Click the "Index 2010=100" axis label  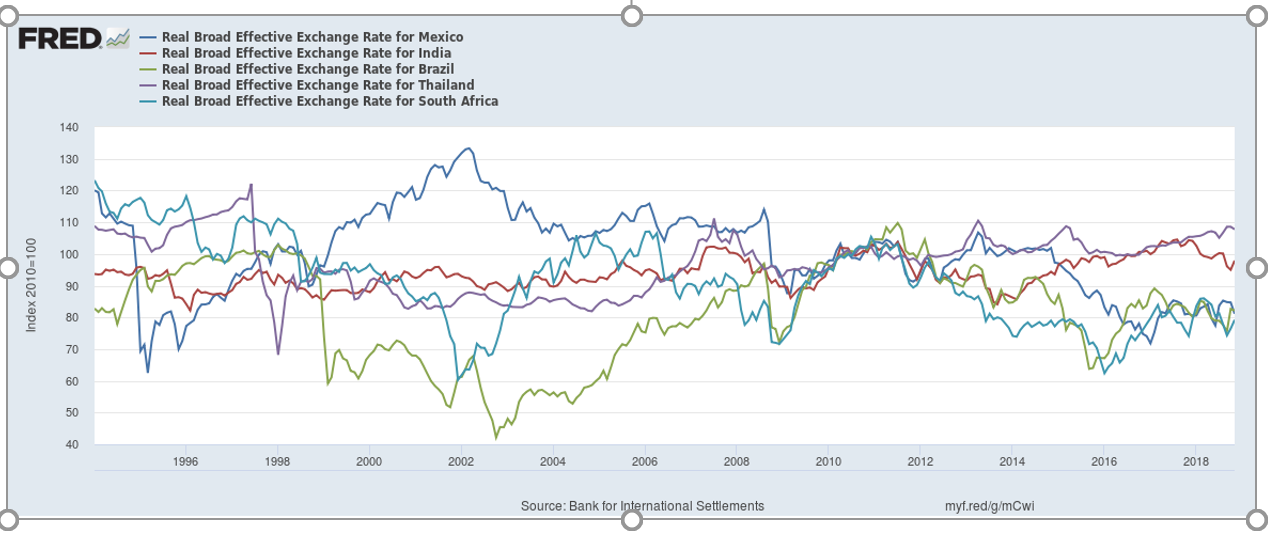tap(31, 287)
